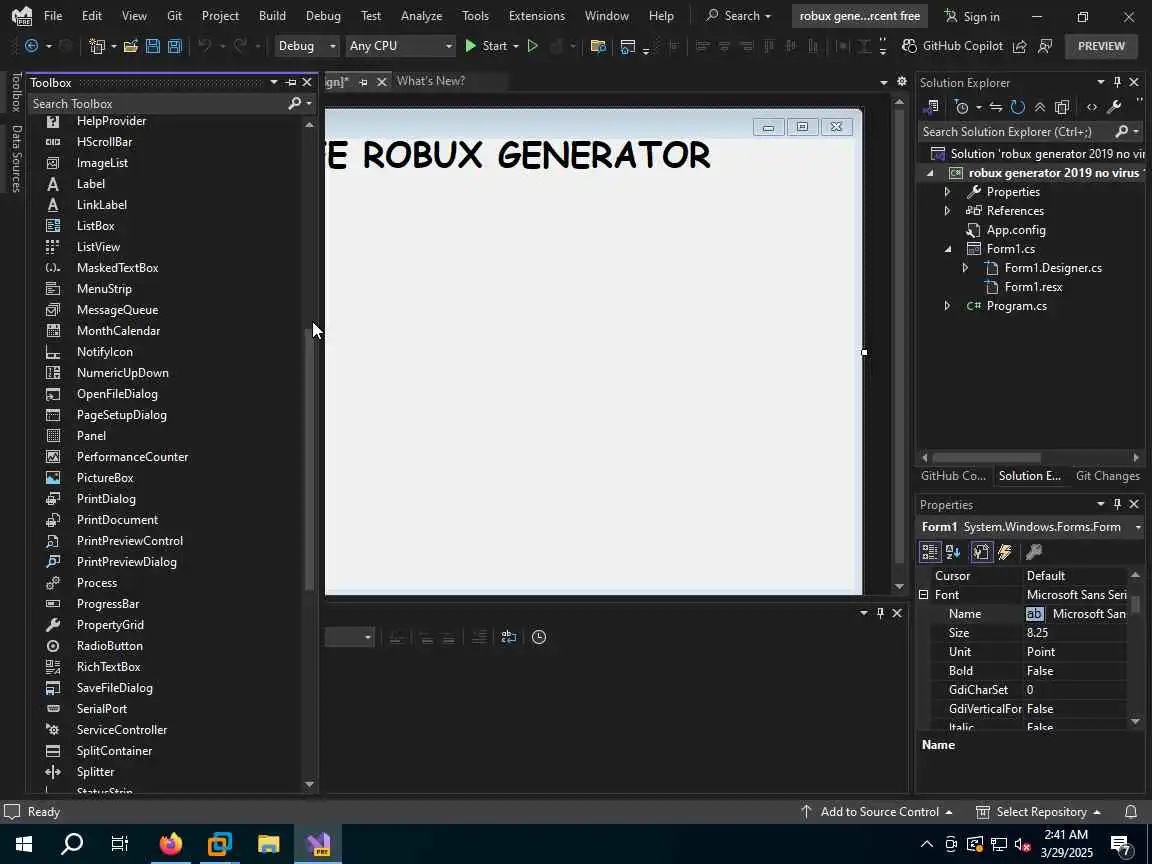Image resolution: width=1152 pixels, height=864 pixels.
Task: Click the Share icon beside Copilot
Action: (x=1020, y=46)
